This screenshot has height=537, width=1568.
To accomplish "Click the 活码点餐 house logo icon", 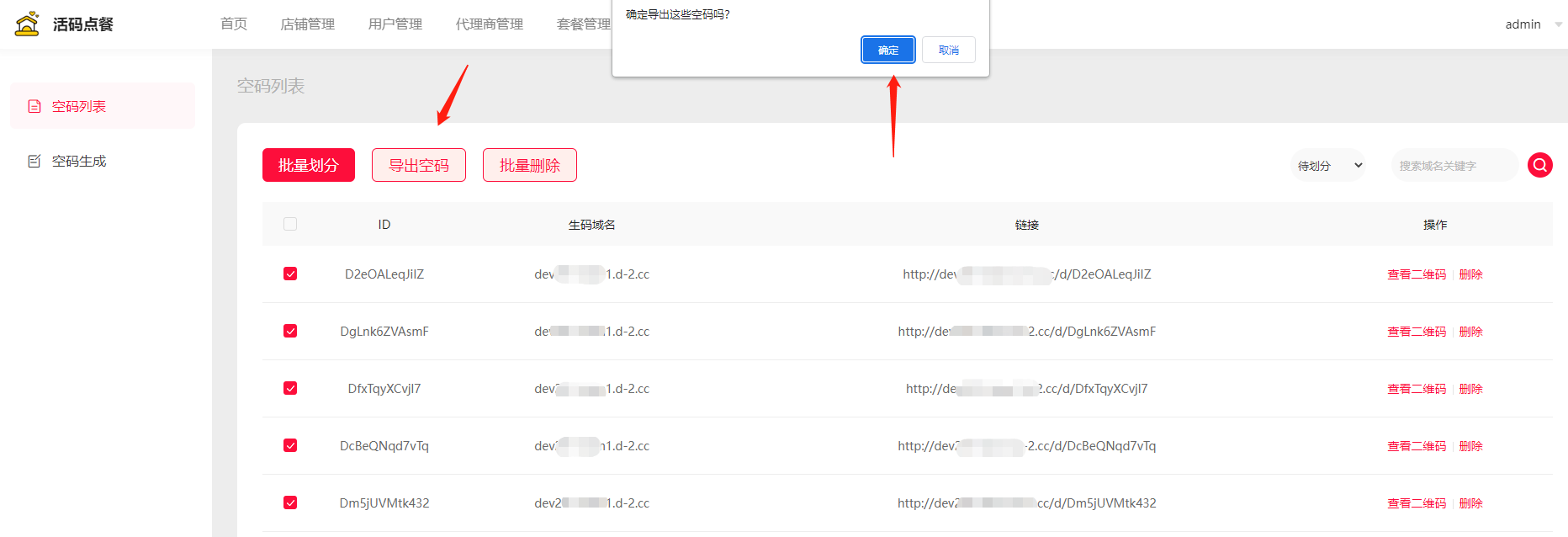I will [27, 24].
